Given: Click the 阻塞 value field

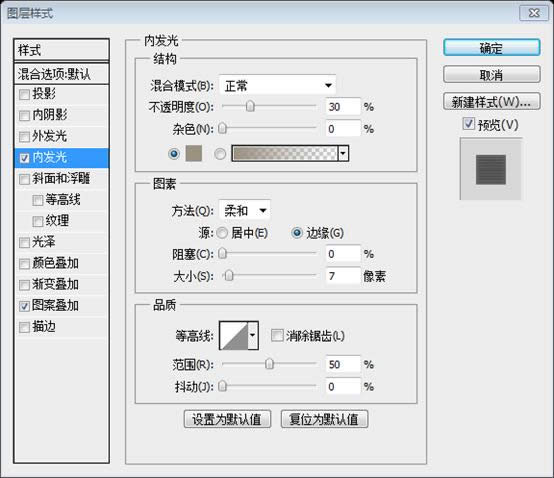Looking at the screenshot, I should [343, 254].
